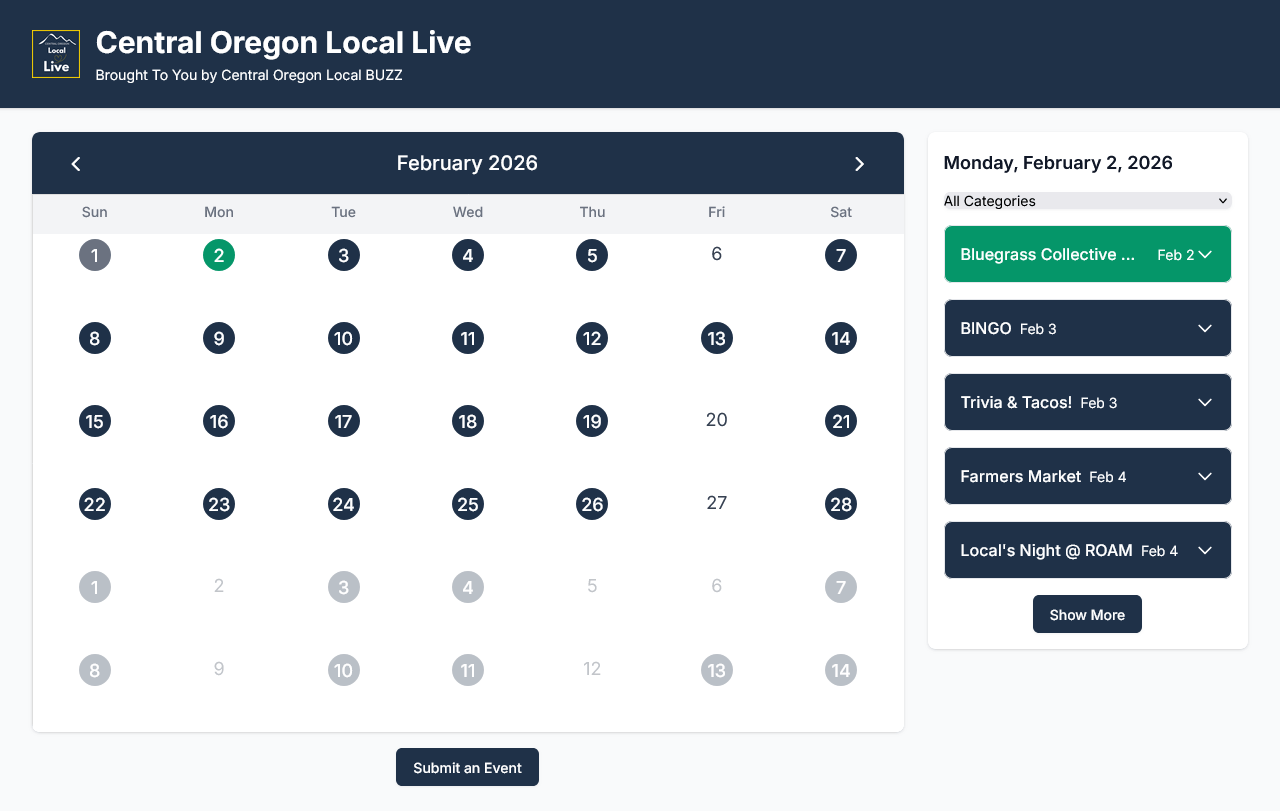Select February 2 highlighted in green
The height and width of the screenshot is (811, 1280).
[219, 255]
